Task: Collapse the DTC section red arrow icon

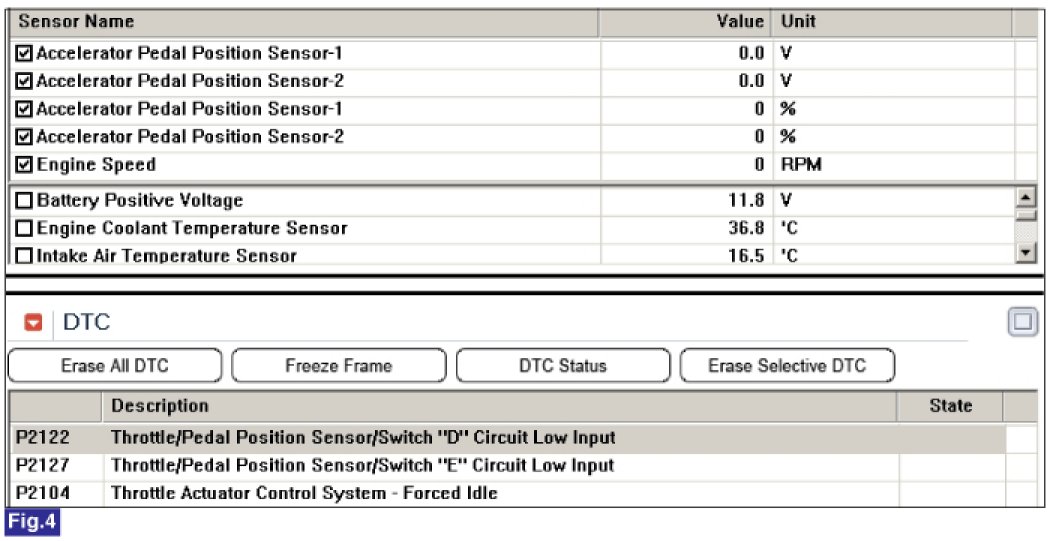Action: point(33,323)
